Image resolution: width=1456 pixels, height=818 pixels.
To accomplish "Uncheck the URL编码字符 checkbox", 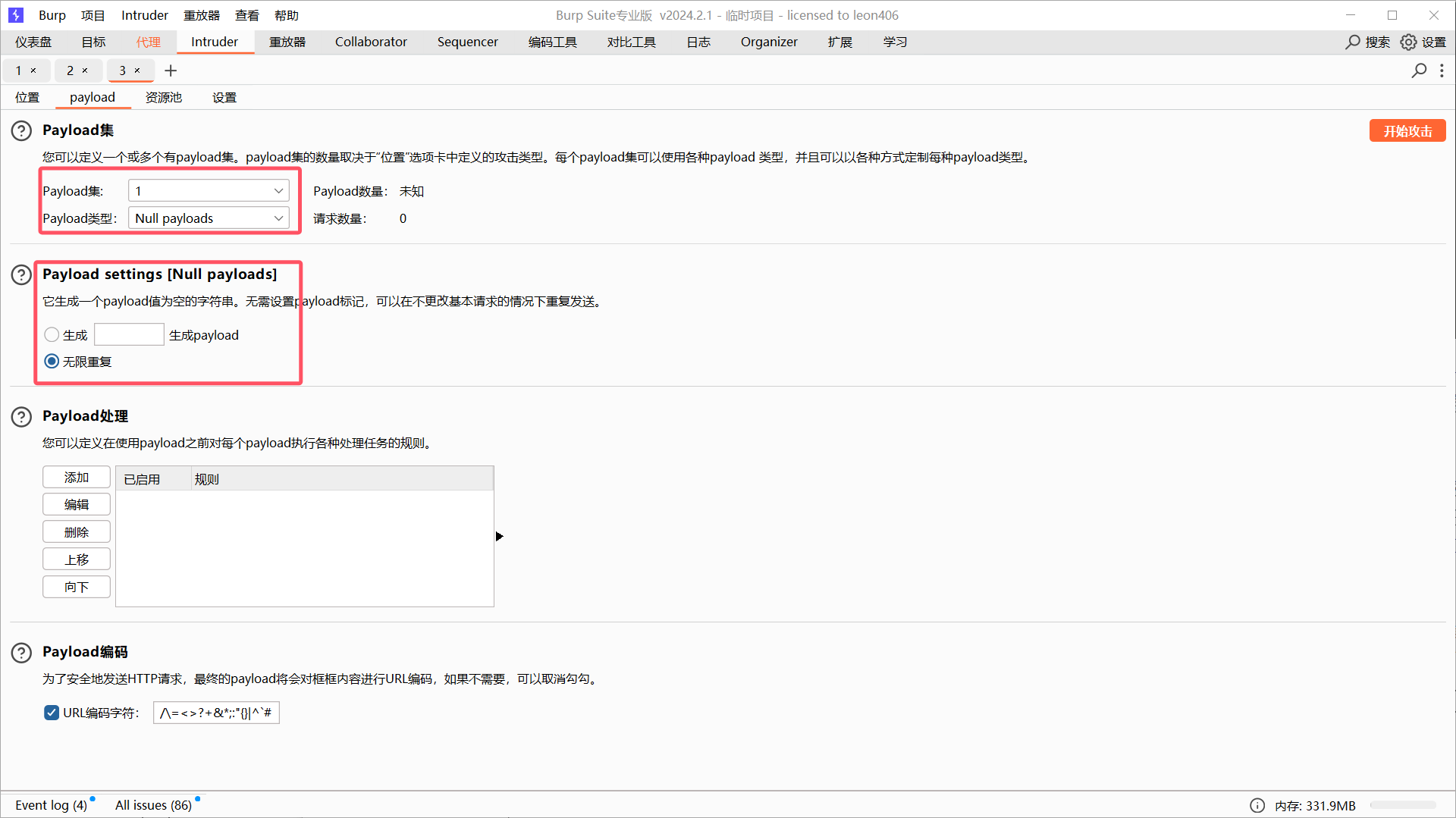I will coord(52,713).
